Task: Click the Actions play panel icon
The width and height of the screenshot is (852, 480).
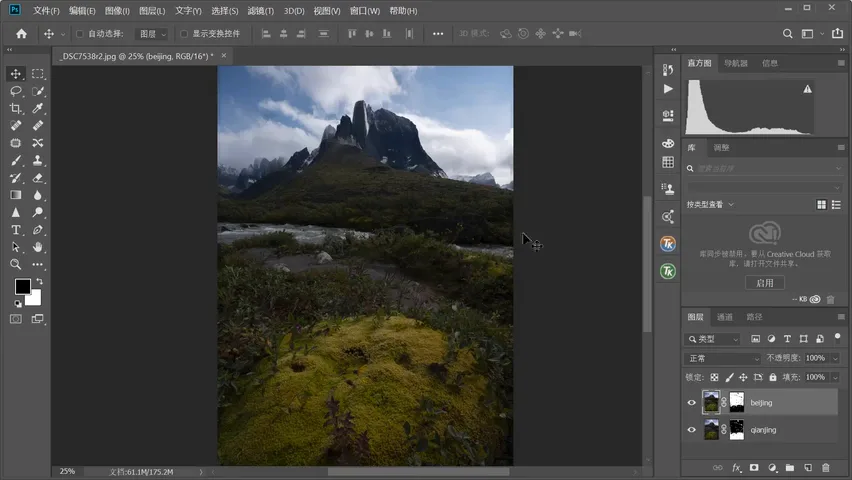Action: (x=668, y=89)
